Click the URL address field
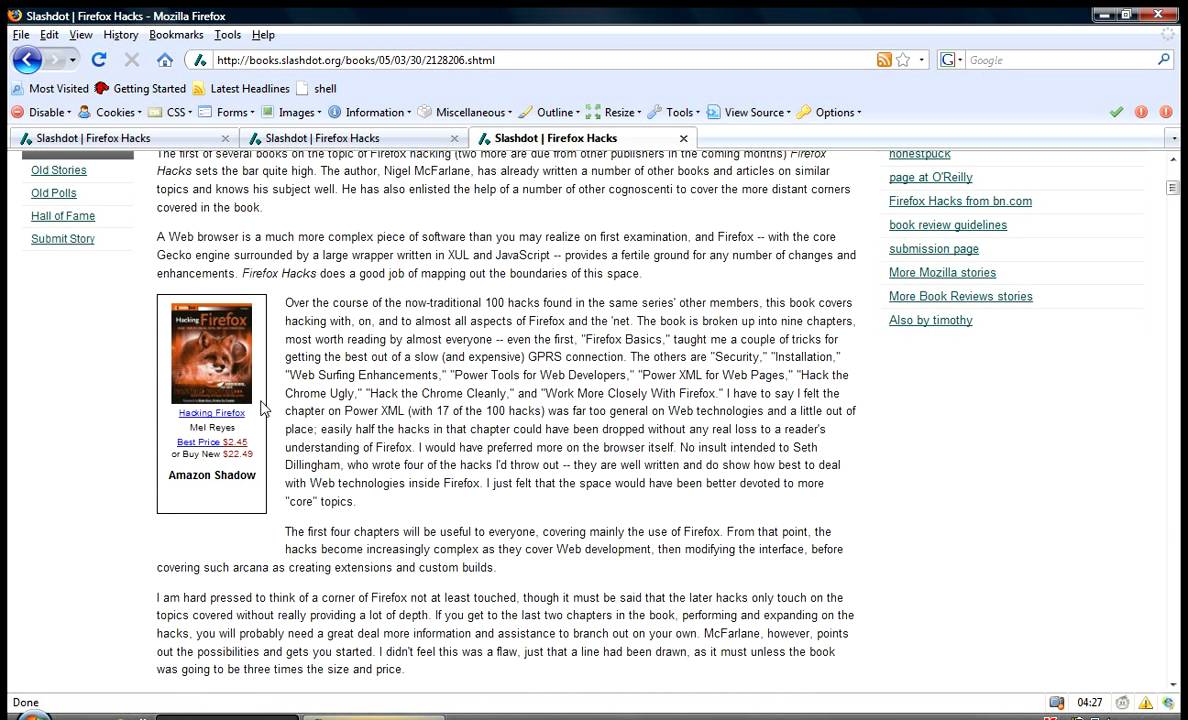The image size is (1188, 720). coord(542,60)
